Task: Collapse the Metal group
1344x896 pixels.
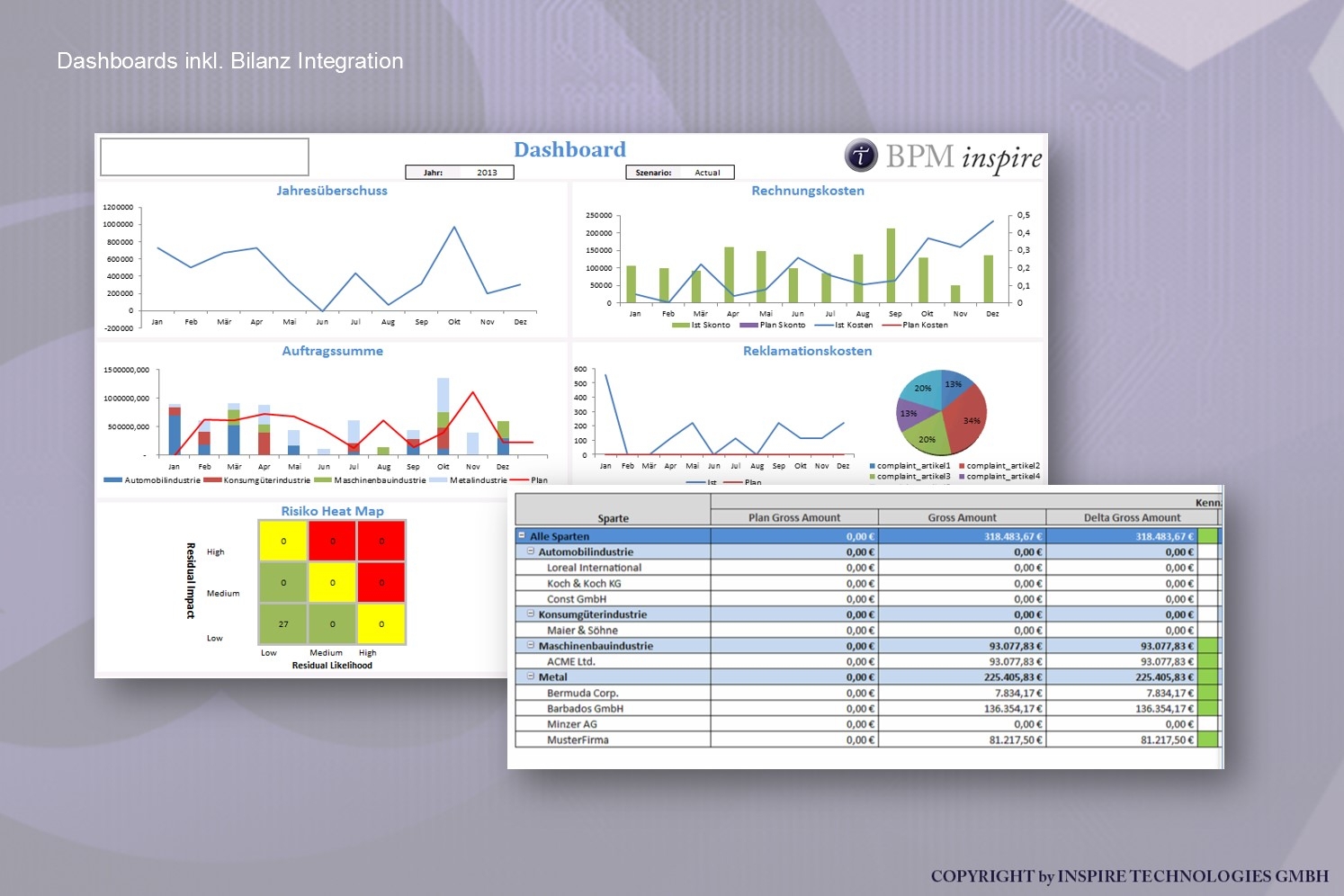Action: 531,676
